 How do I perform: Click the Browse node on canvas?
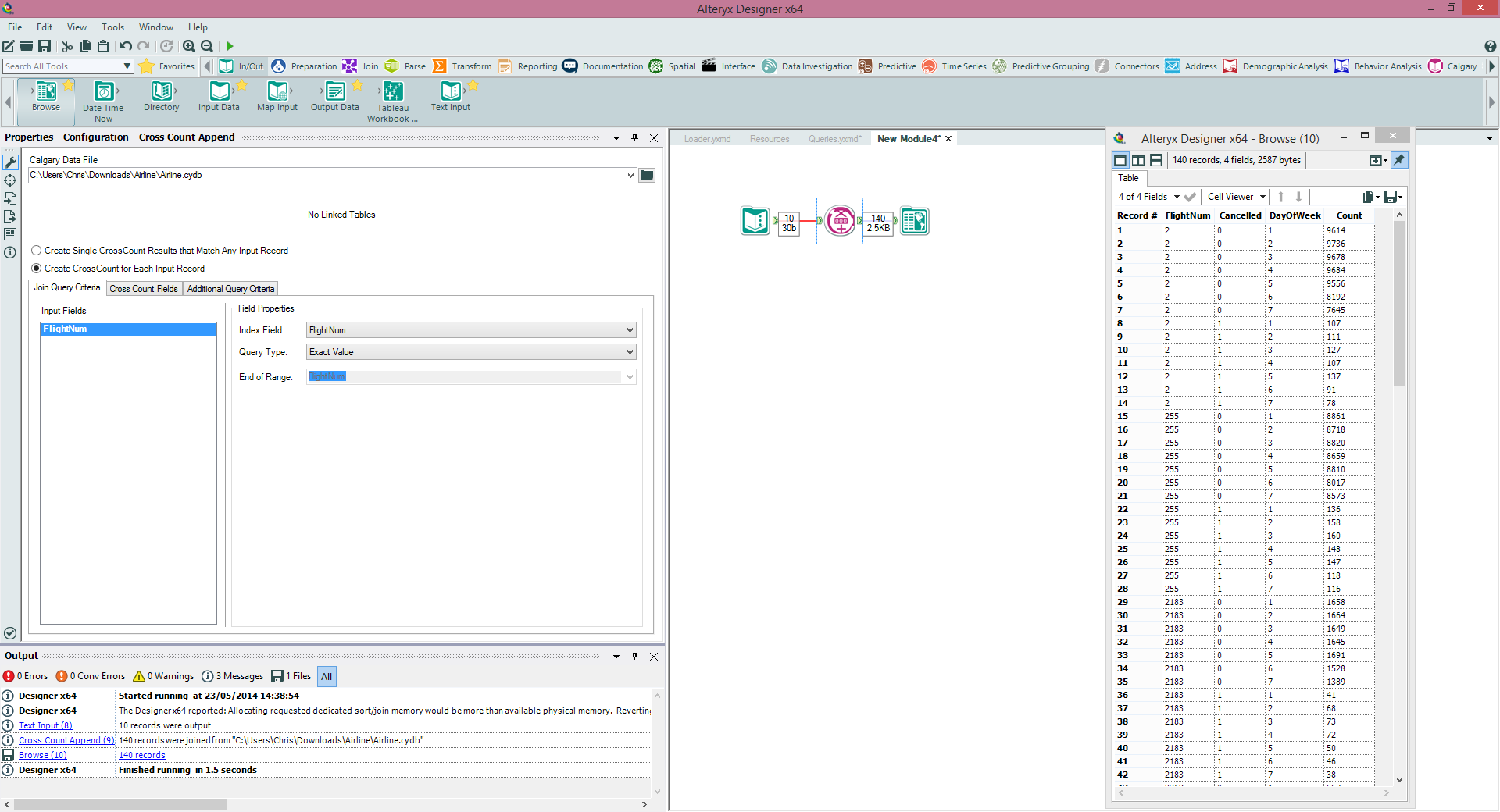[915, 221]
